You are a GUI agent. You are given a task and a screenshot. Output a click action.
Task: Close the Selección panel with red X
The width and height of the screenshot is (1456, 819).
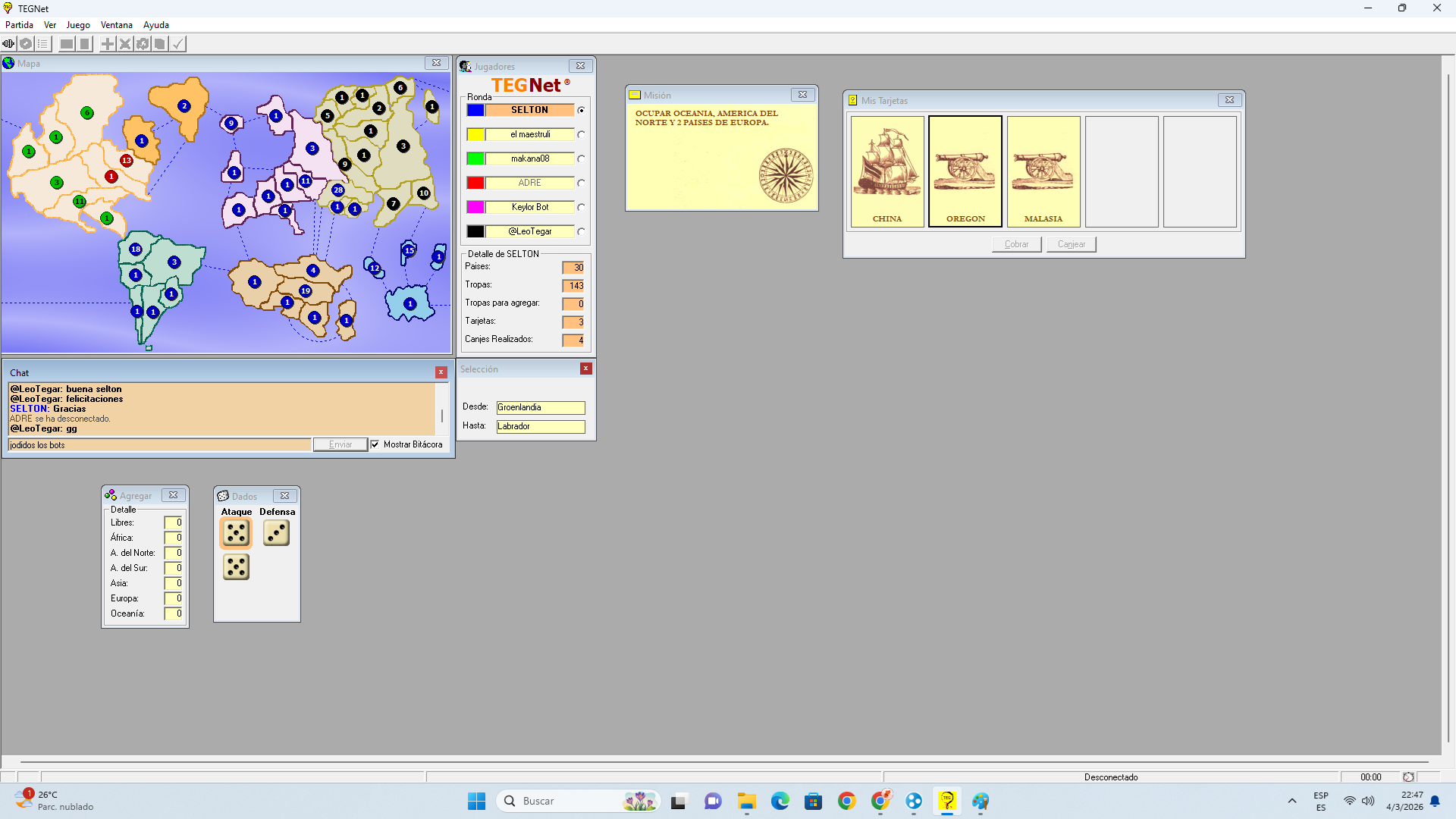pos(585,369)
